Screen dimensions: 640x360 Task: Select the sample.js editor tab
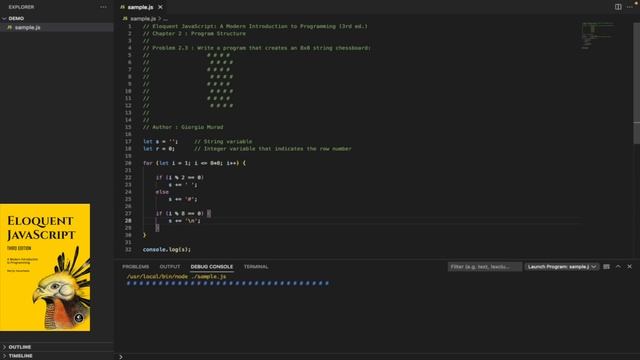[x=141, y=7]
